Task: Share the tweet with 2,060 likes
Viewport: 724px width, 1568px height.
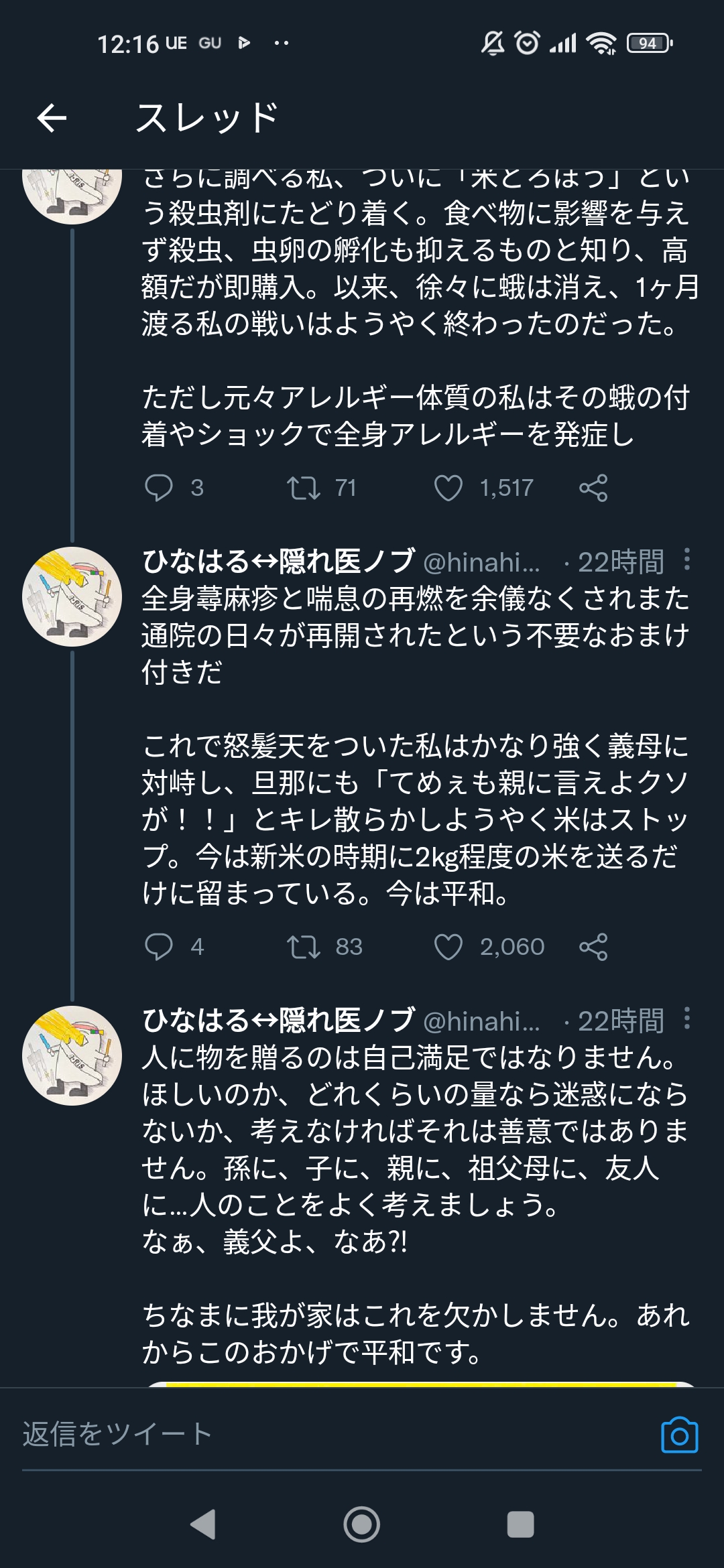Action: [593, 947]
